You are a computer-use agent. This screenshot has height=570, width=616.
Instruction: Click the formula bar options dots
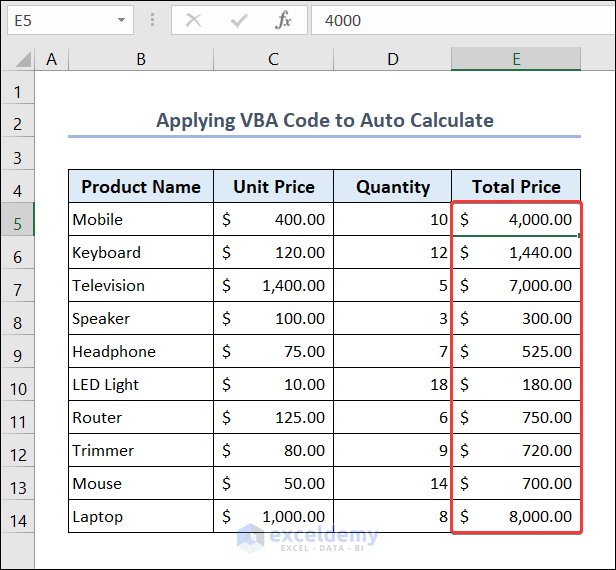coord(152,20)
